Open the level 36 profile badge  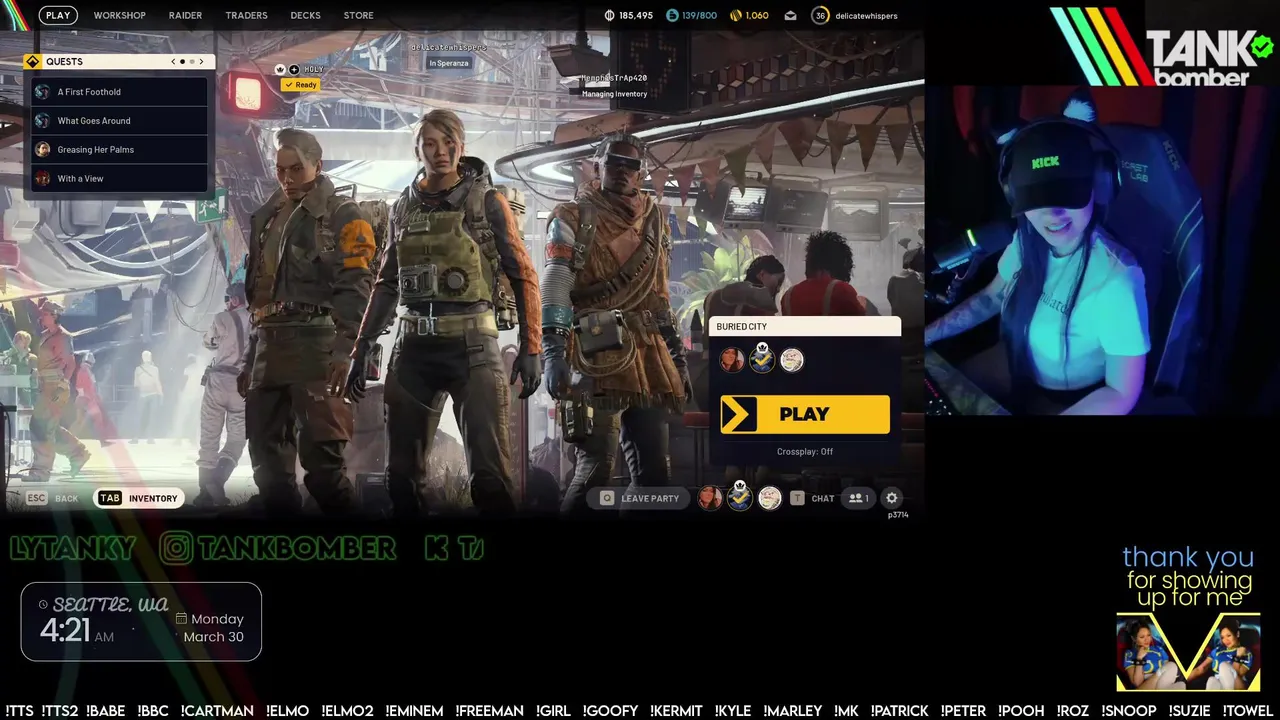(820, 15)
